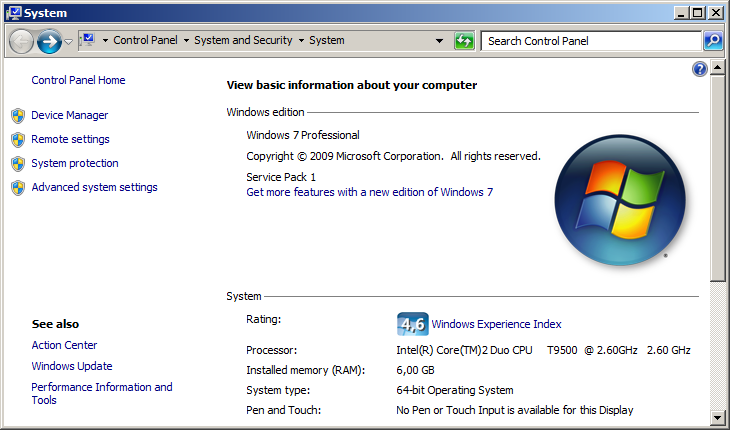This screenshot has height=430, width=730.
Task: Click the Windows 7 logo image
Action: pyautogui.click(x=620, y=200)
